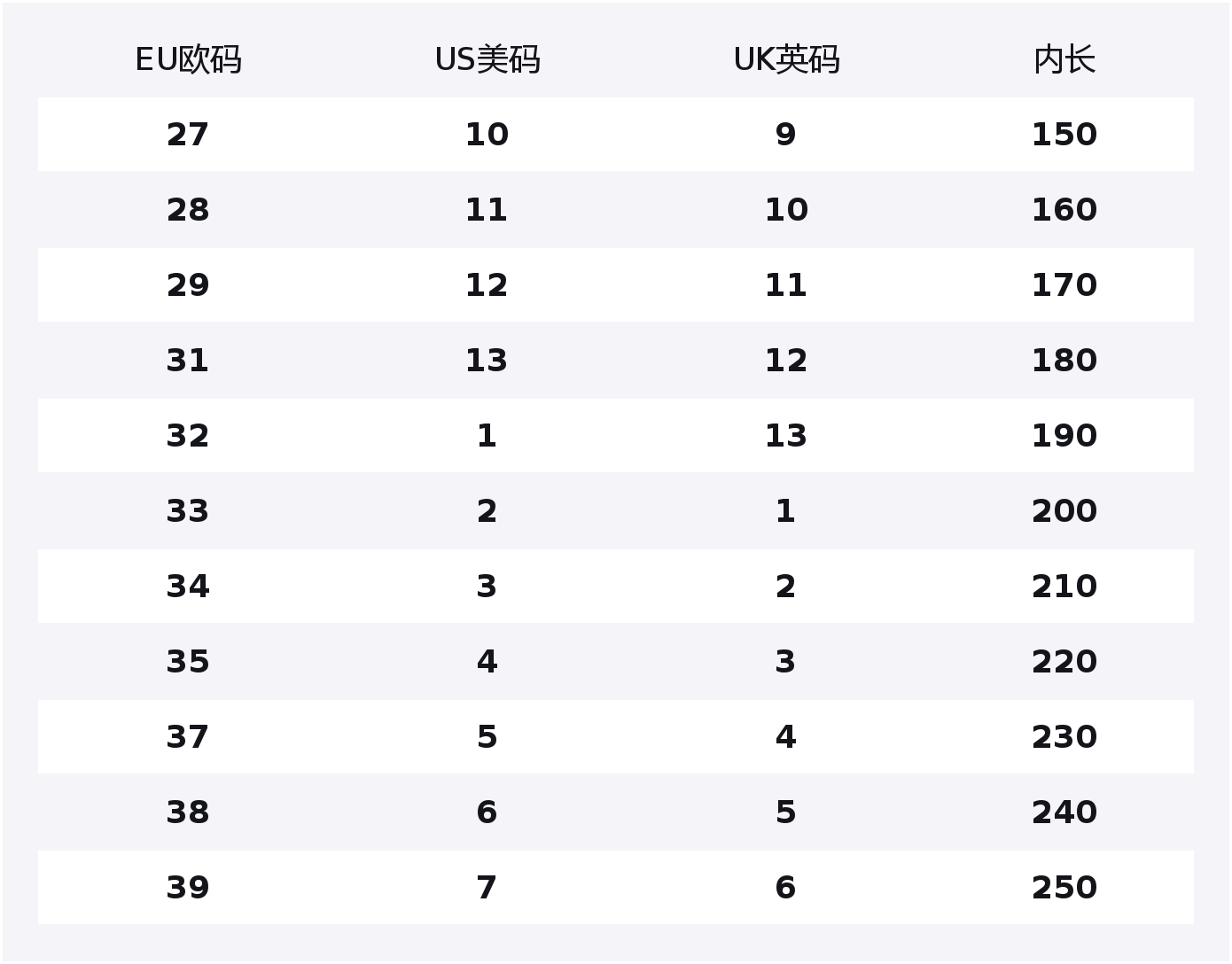Click the UK英码 column header
The width and height of the screenshot is (1232, 964).
pyautogui.click(x=786, y=60)
